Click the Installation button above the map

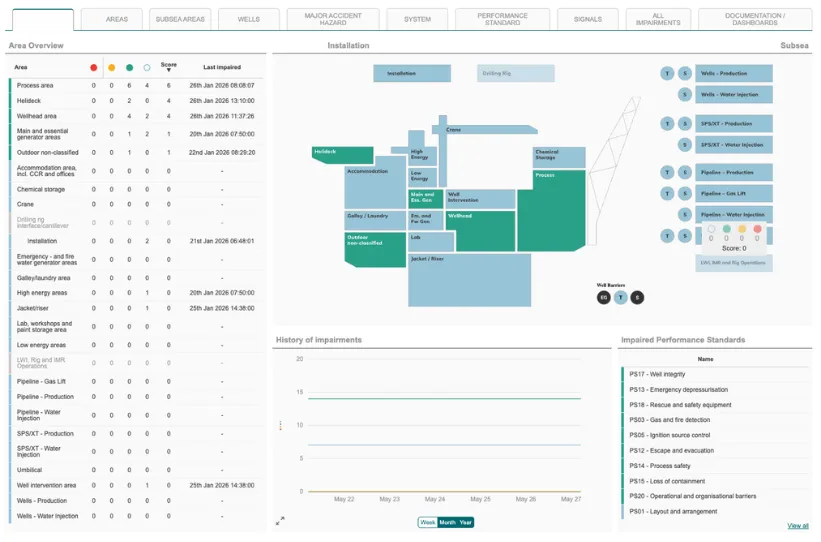tap(412, 73)
